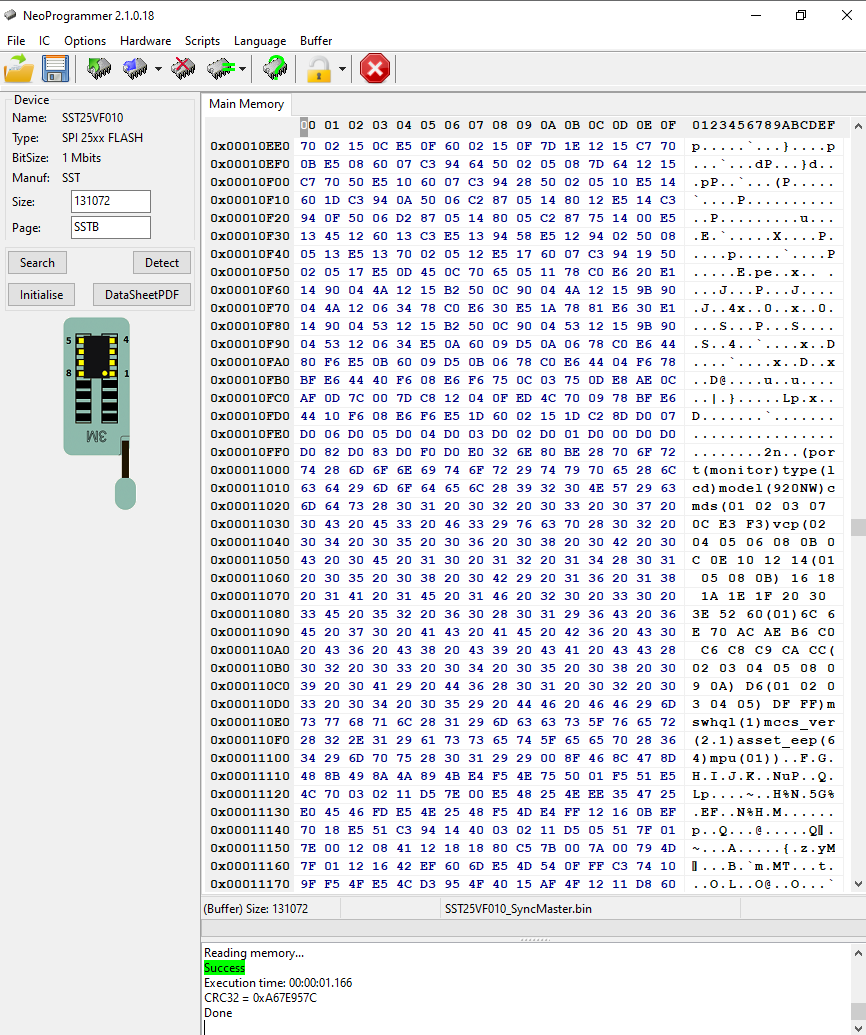Click the Search button
The image size is (866, 1035).
pyautogui.click(x=37, y=263)
